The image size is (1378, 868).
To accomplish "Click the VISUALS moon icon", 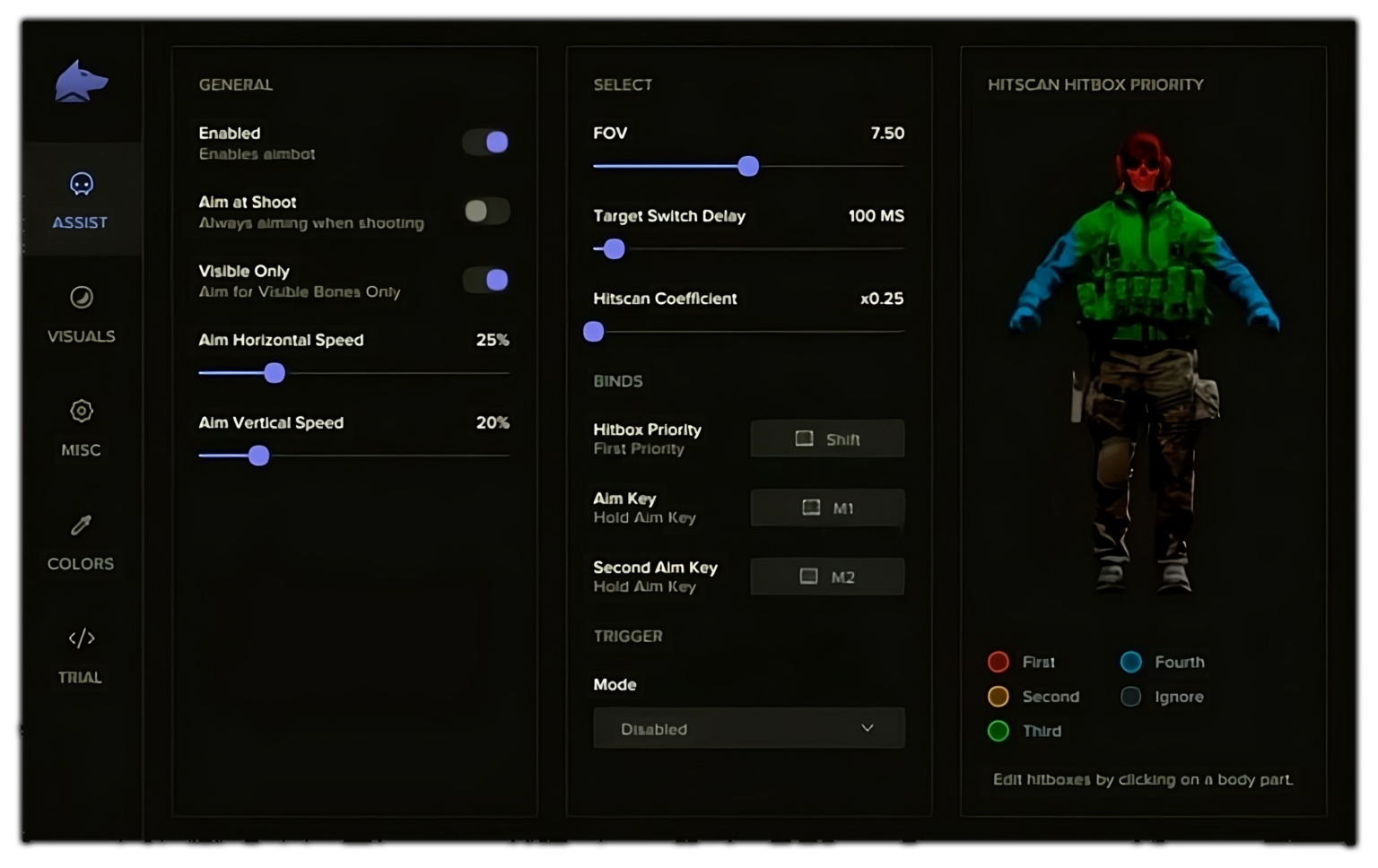I will (x=81, y=297).
